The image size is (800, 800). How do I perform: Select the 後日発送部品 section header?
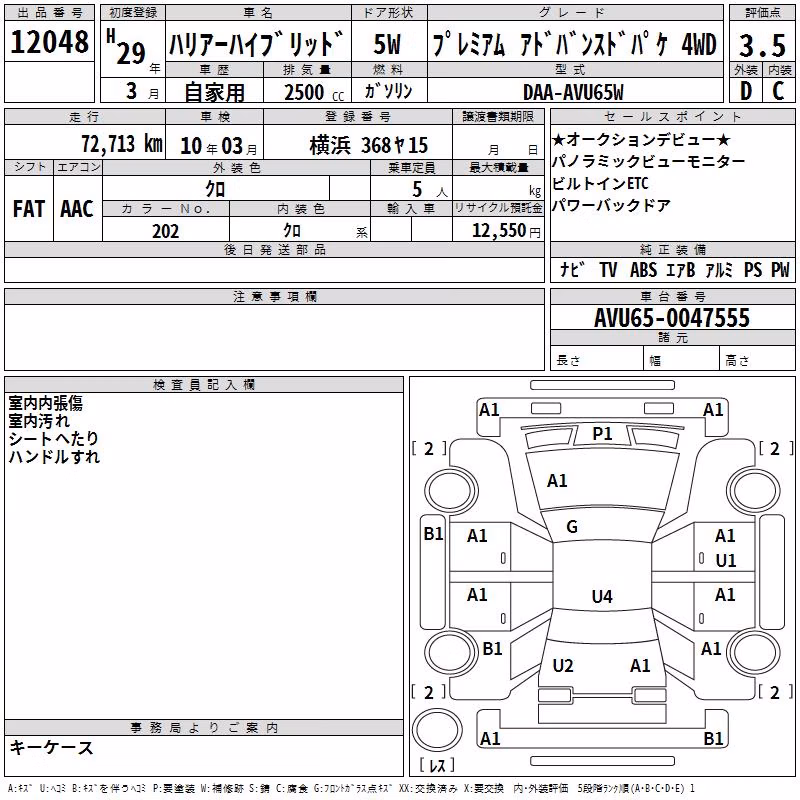coord(274,249)
